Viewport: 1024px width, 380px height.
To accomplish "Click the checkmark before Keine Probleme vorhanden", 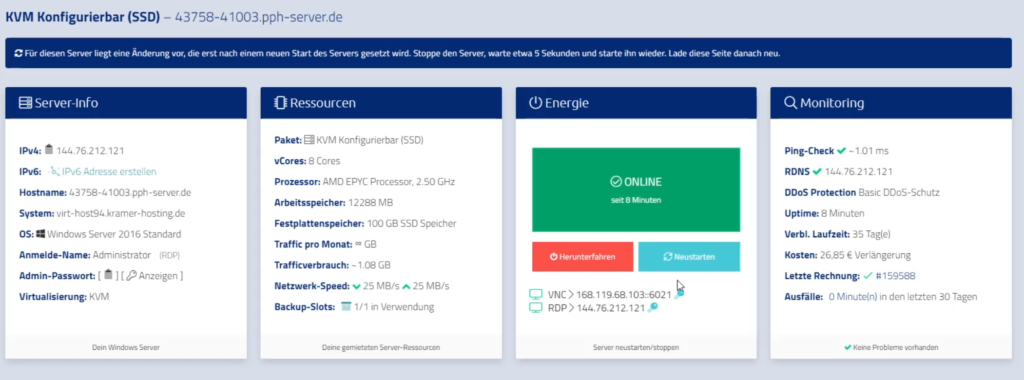I will tap(848, 347).
